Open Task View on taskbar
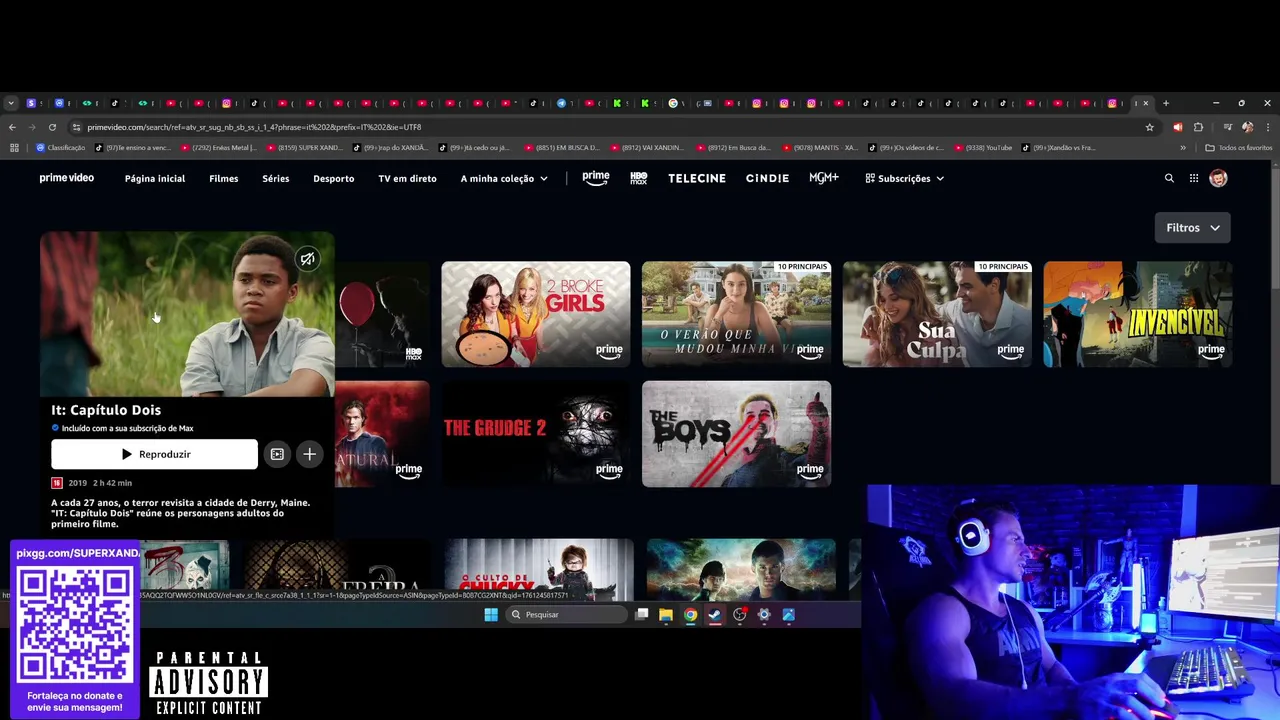 click(642, 615)
